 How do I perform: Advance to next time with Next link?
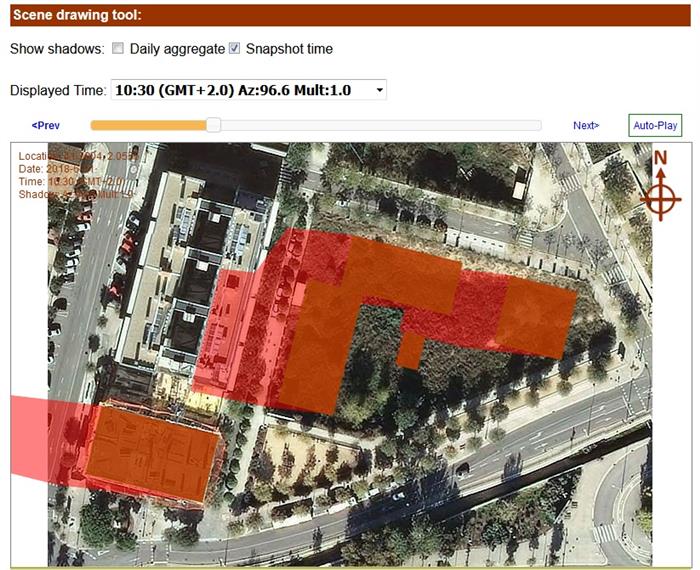tap(586, 126)
